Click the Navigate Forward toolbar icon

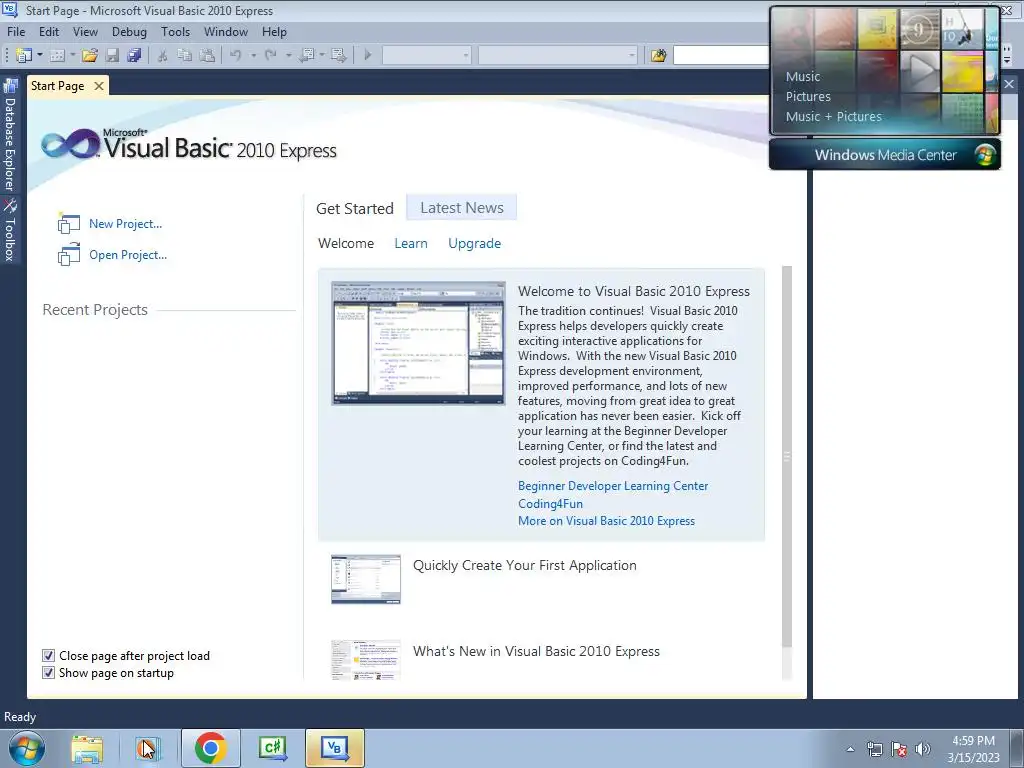point(338,56)
